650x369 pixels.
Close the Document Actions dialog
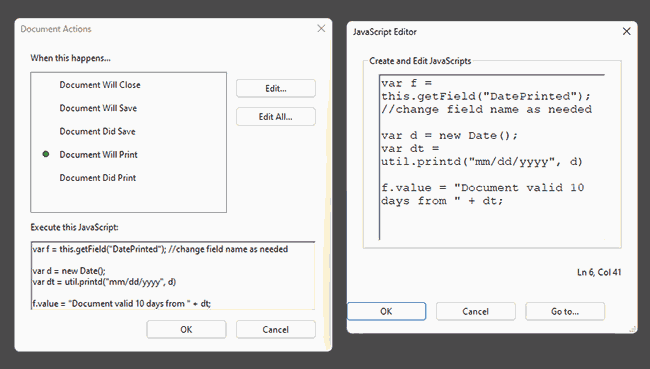coord(321,29)
